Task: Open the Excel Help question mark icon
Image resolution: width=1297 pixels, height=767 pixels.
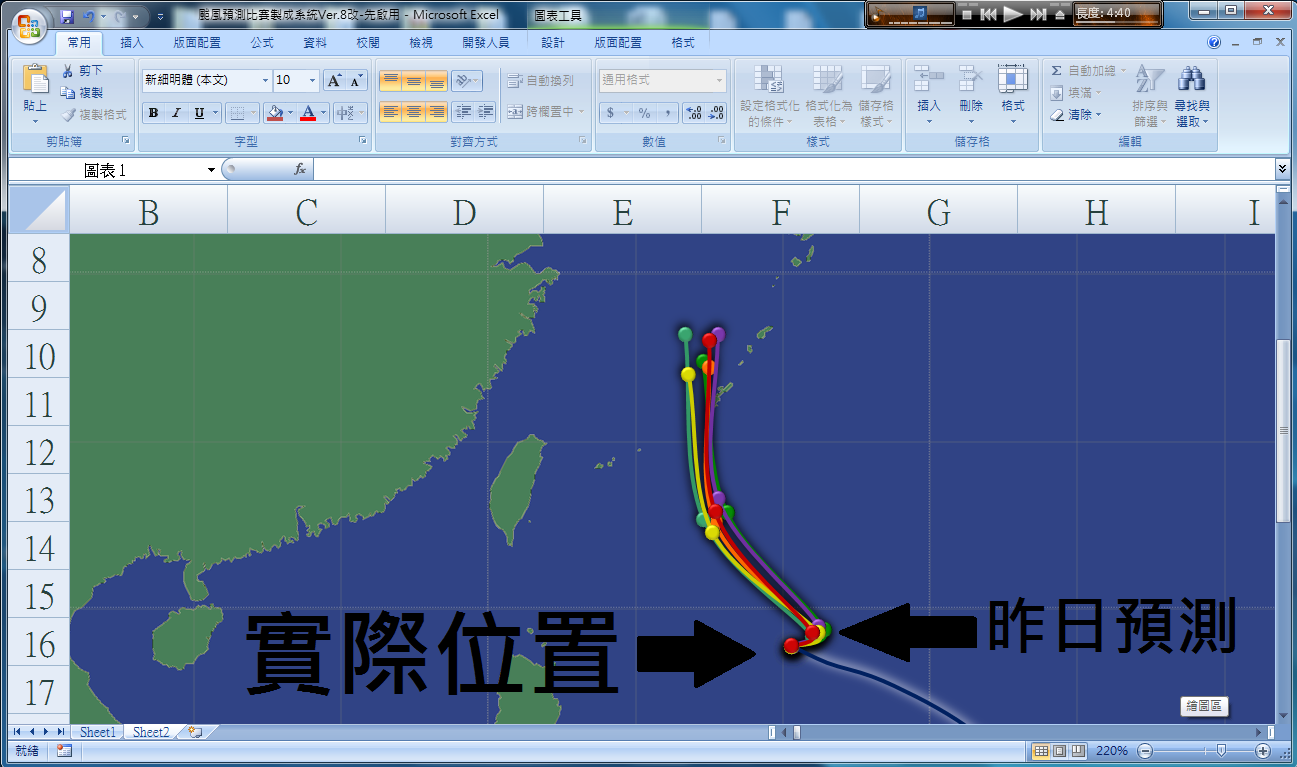Action: click(1214, 43)
